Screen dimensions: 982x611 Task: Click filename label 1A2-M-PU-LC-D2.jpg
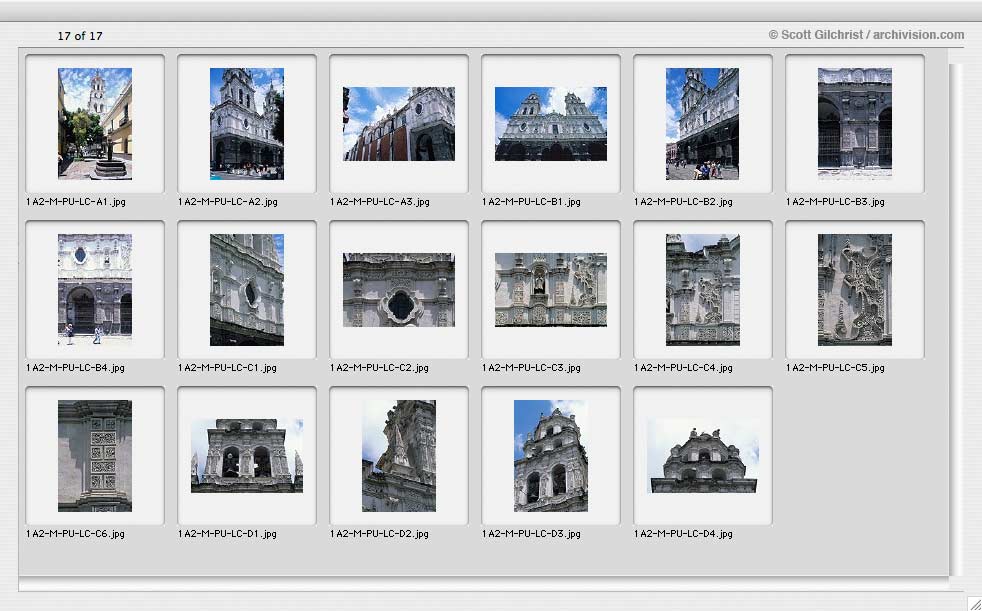[380, 533]
